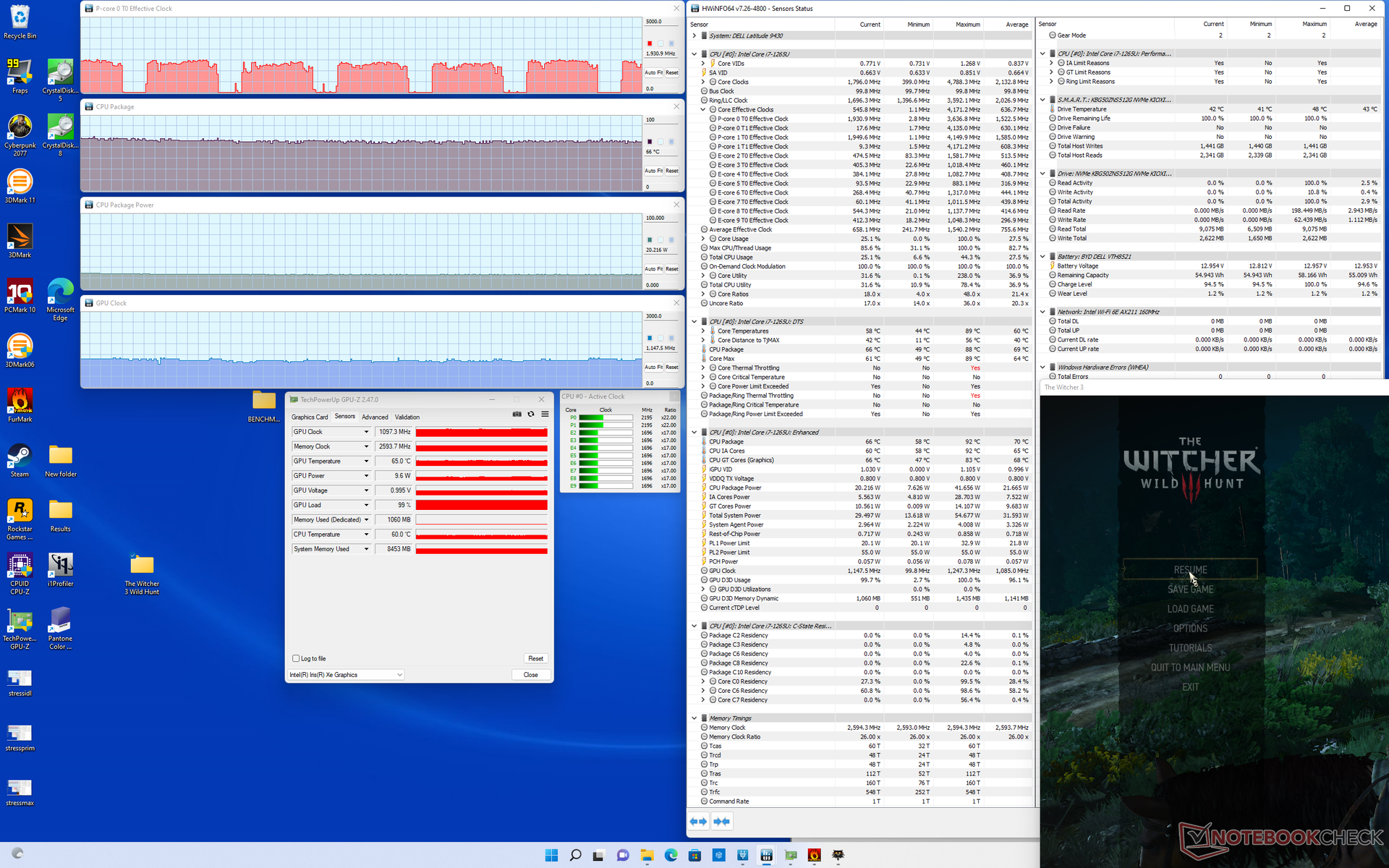Select Cyberpunk 2077 desktop shortcut
This screenshot has height=868, width=1389.
click(20, 135)
